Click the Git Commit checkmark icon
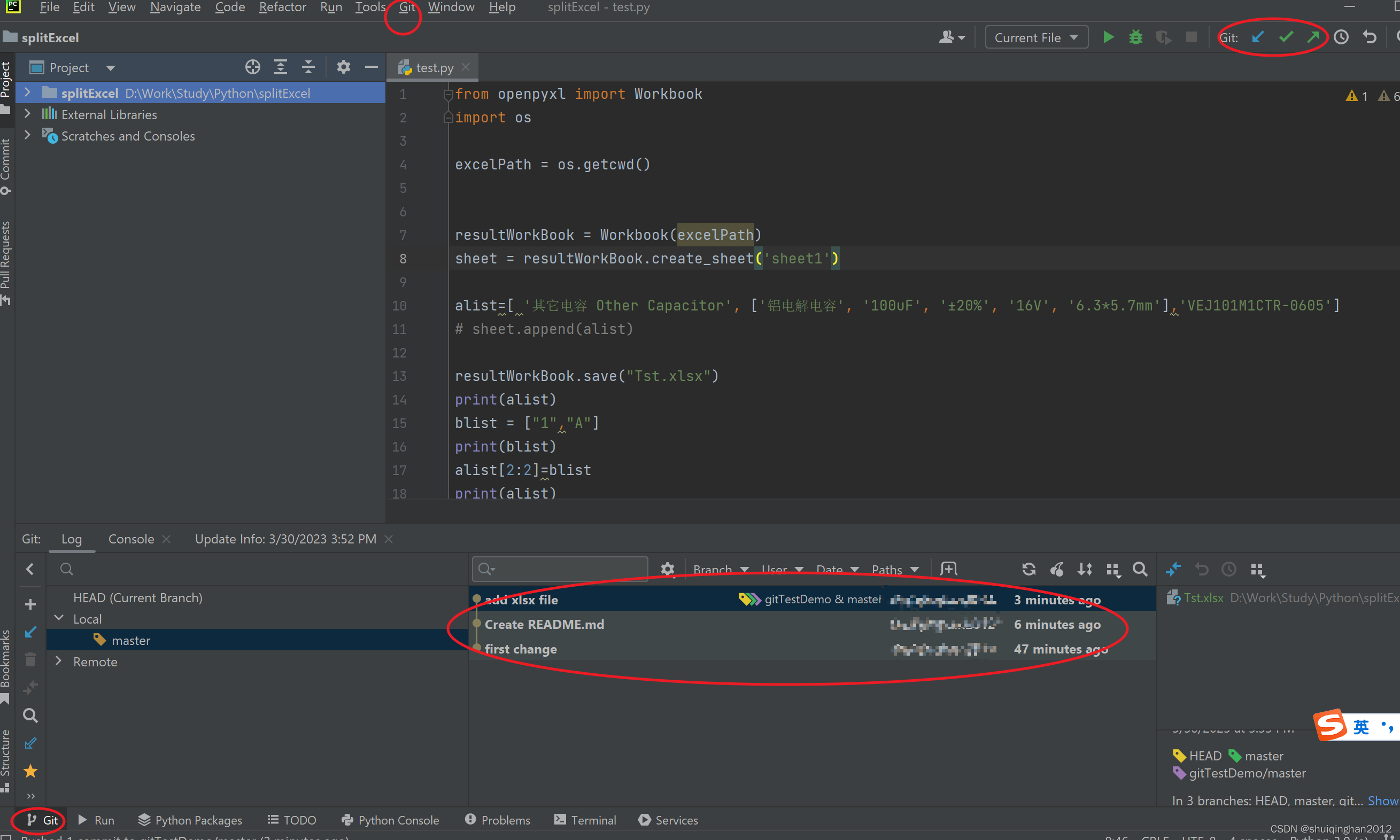Image resolution: width=1400 pixels, height=840 pixels. pyautogui.click(x=1286, y=37)
